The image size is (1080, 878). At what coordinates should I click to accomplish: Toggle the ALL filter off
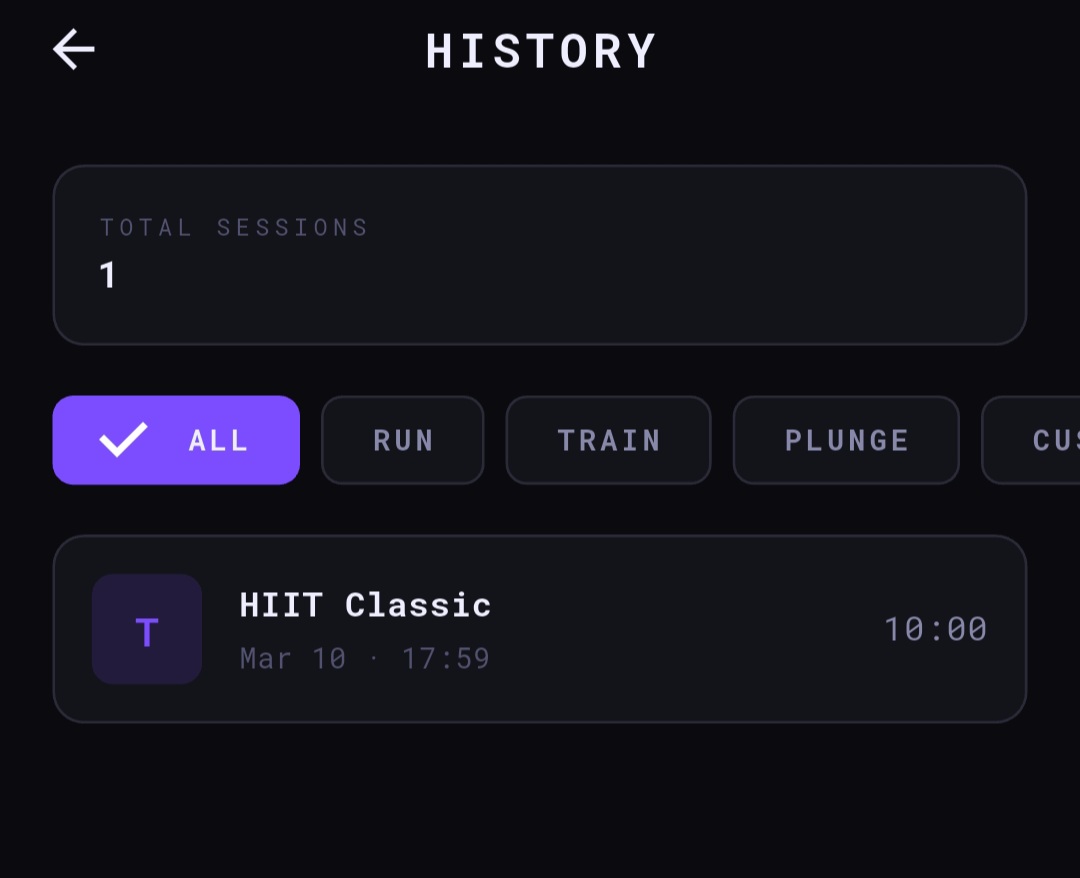[x=175, y=440]
